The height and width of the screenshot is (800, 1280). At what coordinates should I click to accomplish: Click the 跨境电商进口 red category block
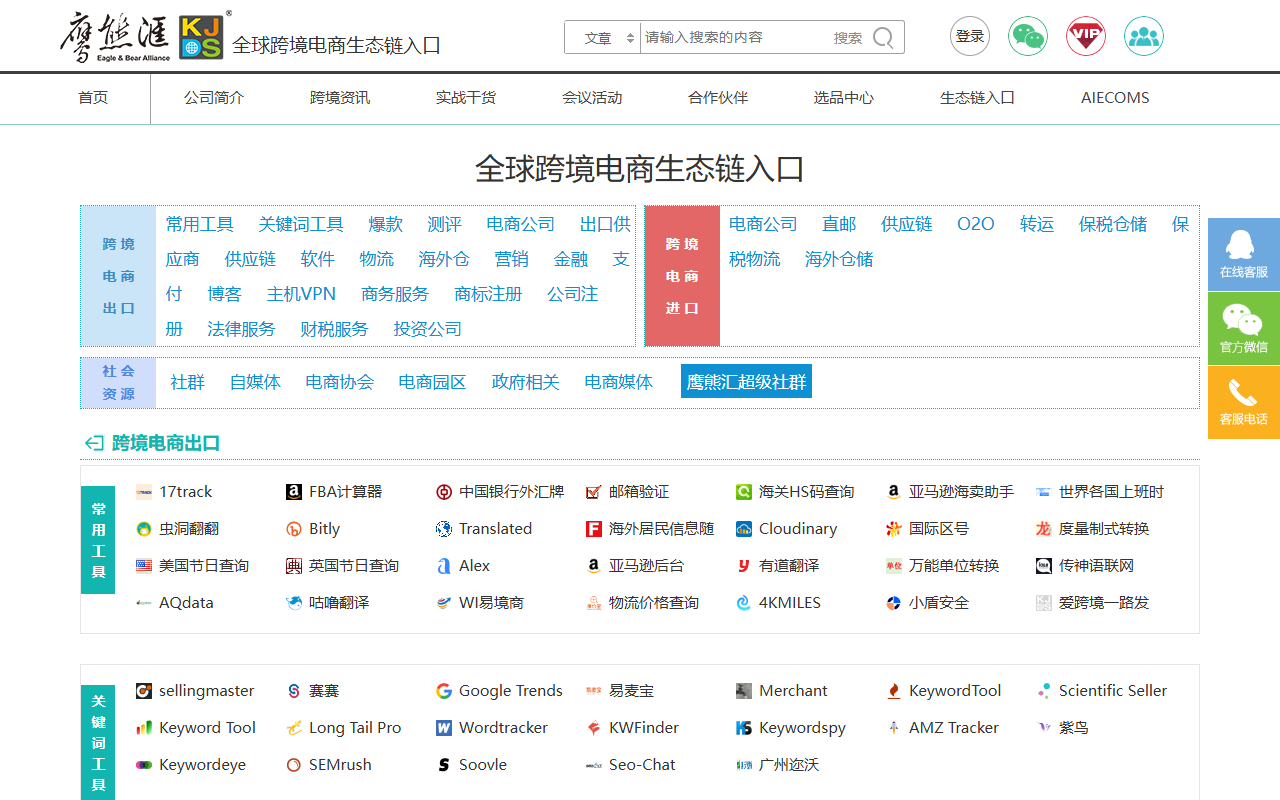[x=682, y=276]
